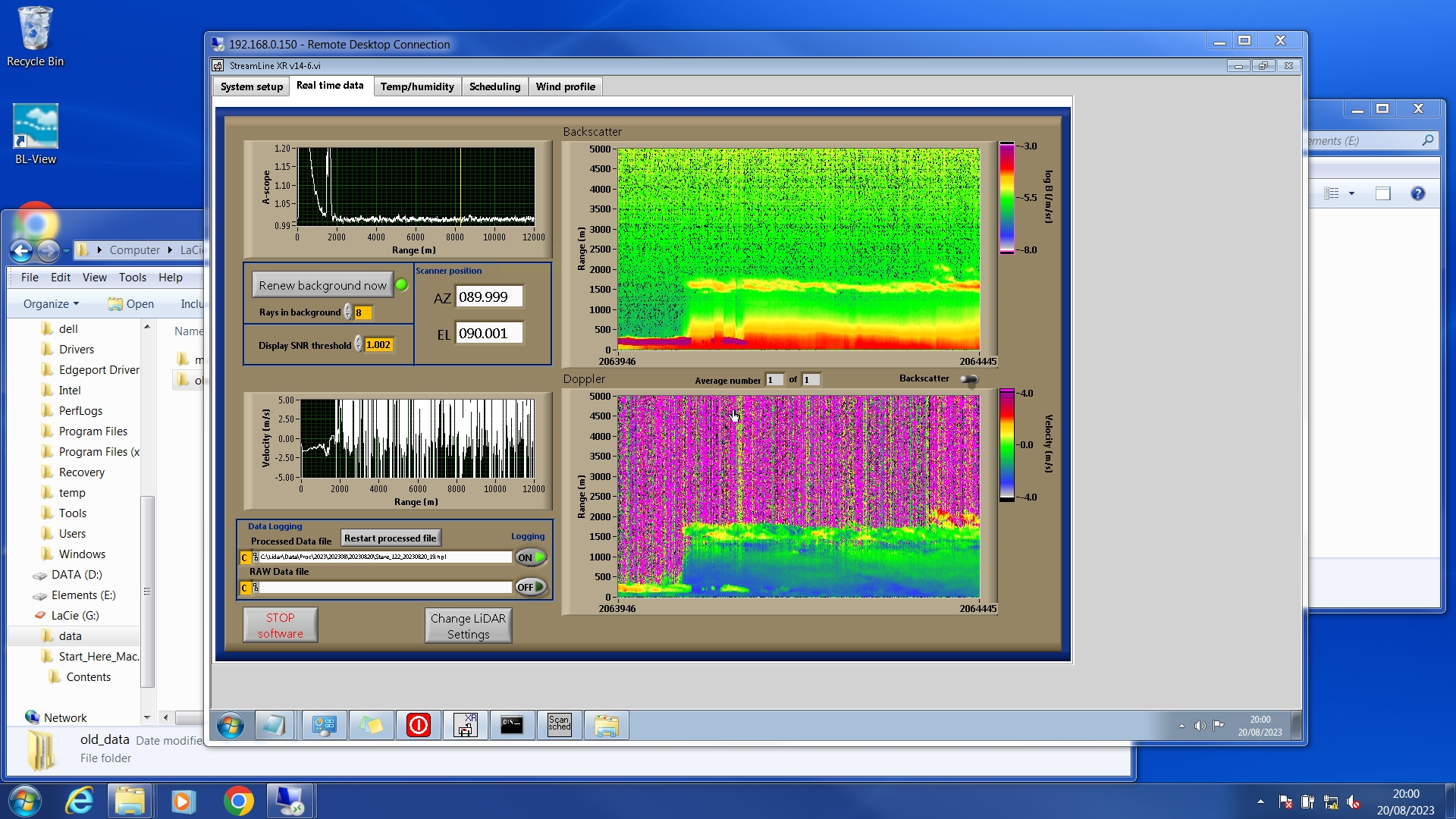This screenshot has height=819, width=1456.
Task: Open the command prompt taskbar icon
Action: point(512,725)
